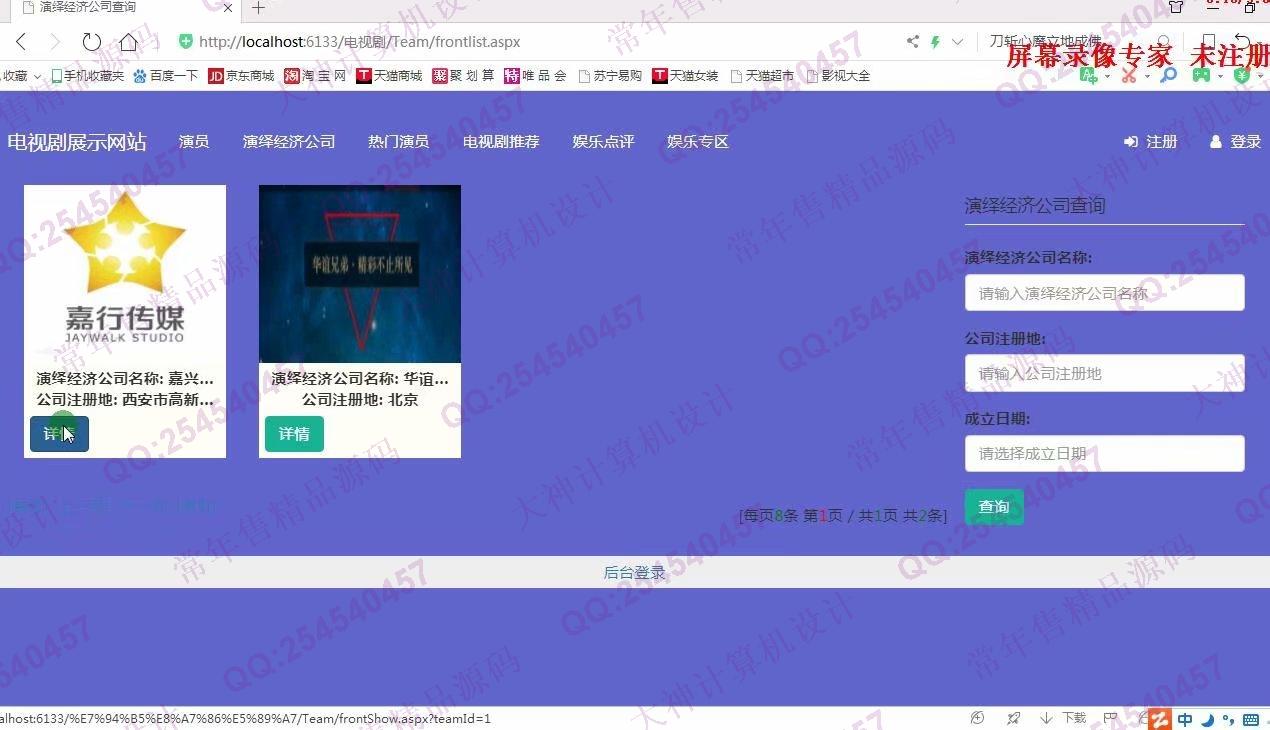The image size is (1270, 730).
Task: Open the 聚划算 bookmark
Action: [463, 75]
